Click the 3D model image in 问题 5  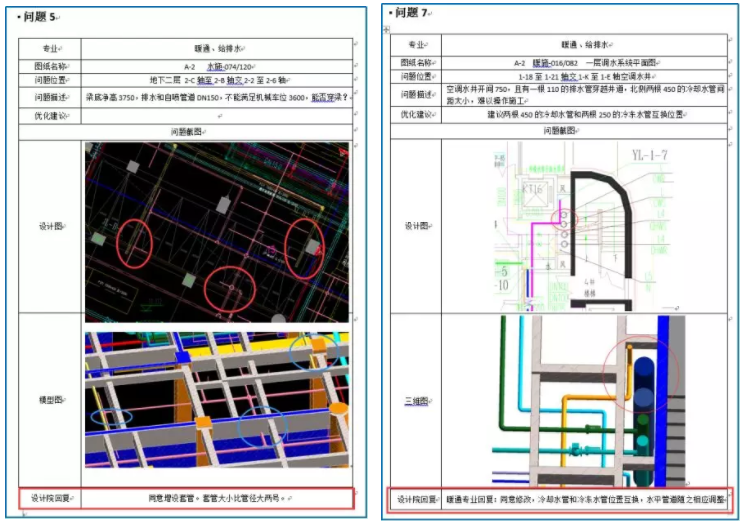coord(216,399)
